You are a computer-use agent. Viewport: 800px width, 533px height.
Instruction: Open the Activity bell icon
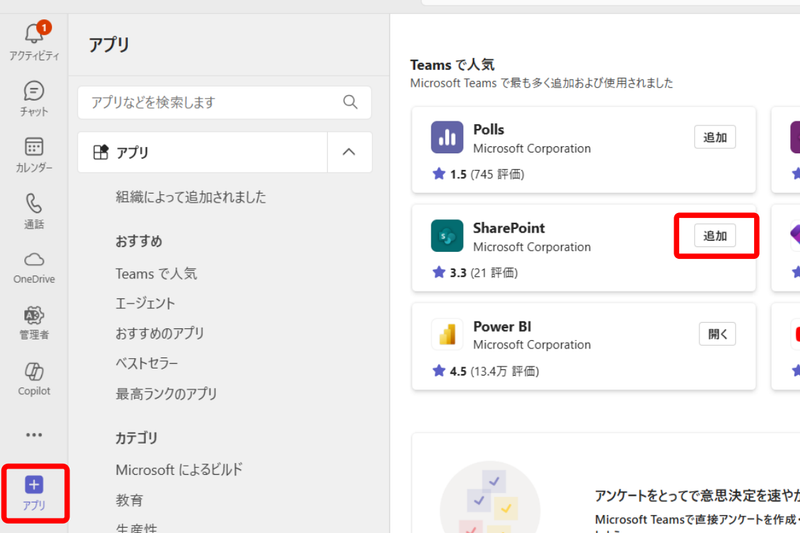point(34,34)
